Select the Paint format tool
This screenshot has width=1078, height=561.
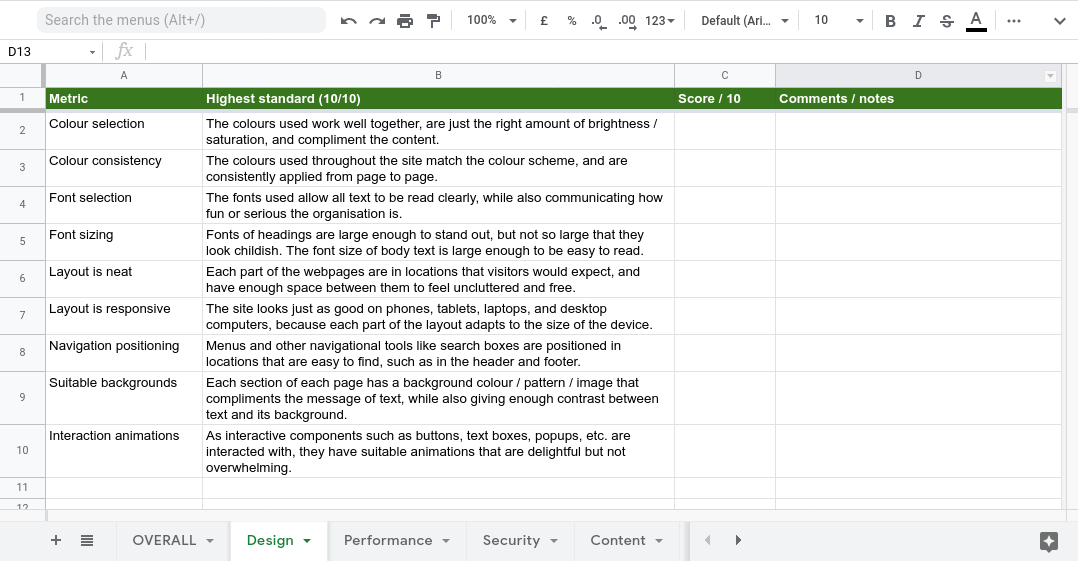[433, 21]
